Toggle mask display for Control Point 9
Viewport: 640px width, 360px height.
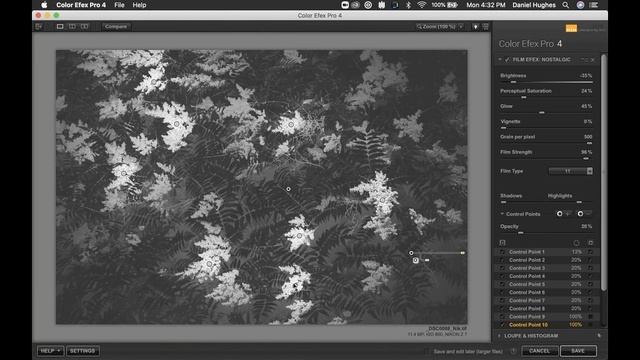coord(590,317)
